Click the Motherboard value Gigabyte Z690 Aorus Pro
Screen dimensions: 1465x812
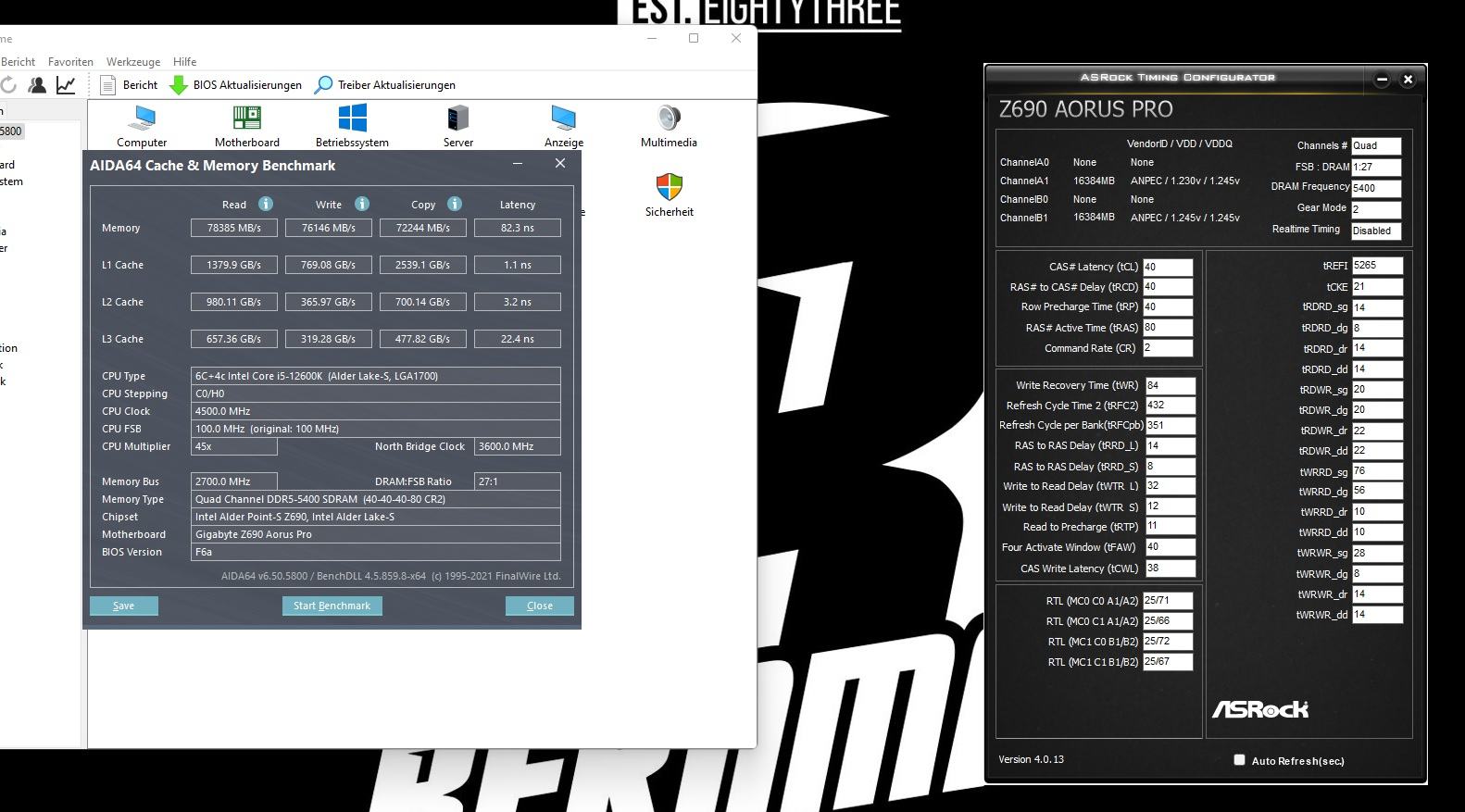point(375,534)
